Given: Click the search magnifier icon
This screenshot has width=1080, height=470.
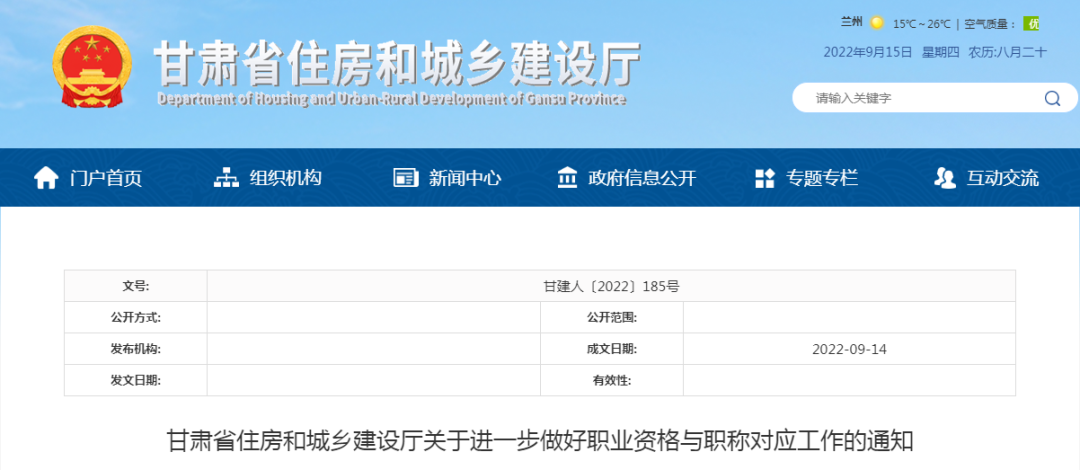Looking at the screenshot, I should coord(1052,98).
